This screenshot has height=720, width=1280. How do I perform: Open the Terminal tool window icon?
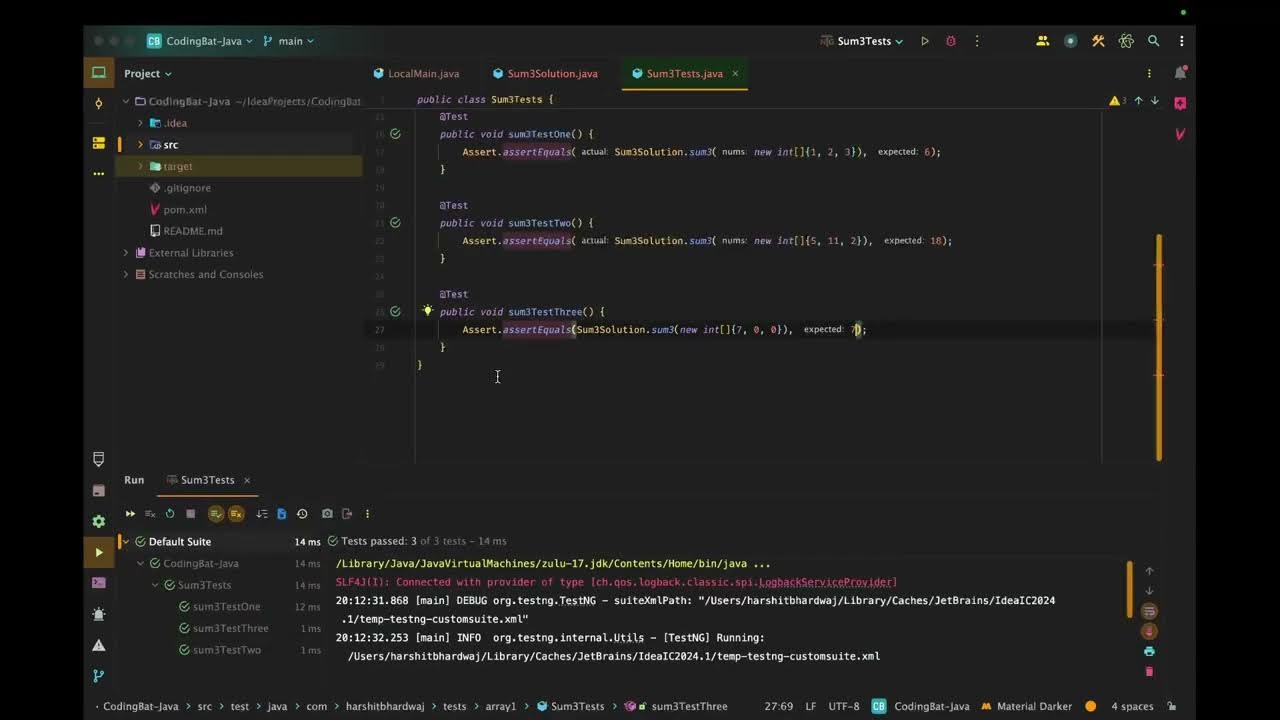[98, 582]
